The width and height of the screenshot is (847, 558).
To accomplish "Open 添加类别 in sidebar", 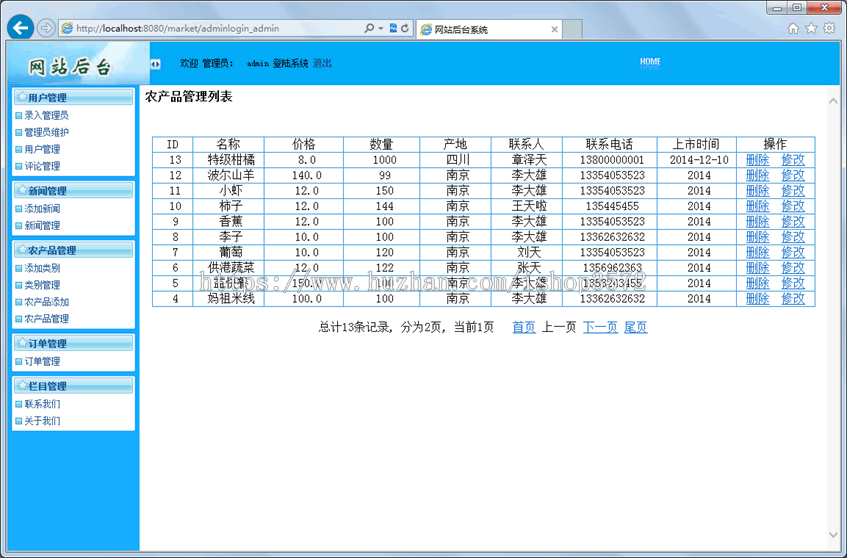I will point(42,268).
